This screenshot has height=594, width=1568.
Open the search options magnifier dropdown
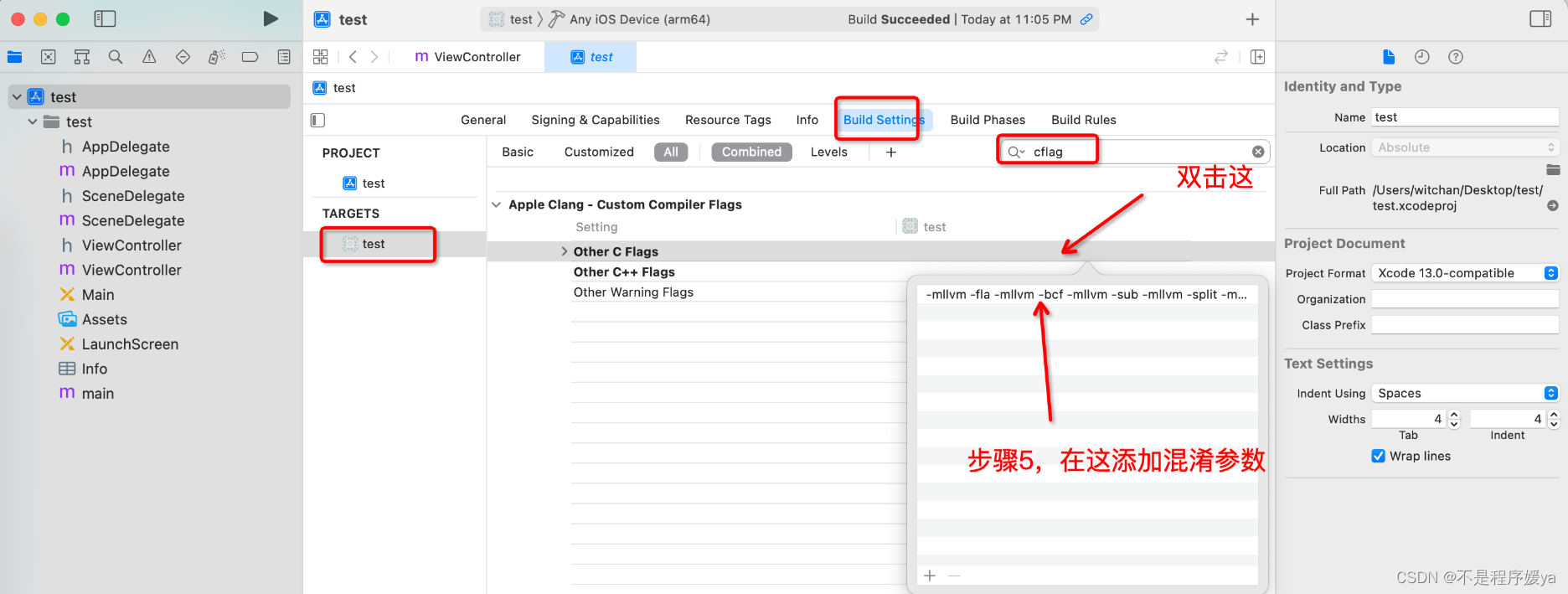point(1016,152)
